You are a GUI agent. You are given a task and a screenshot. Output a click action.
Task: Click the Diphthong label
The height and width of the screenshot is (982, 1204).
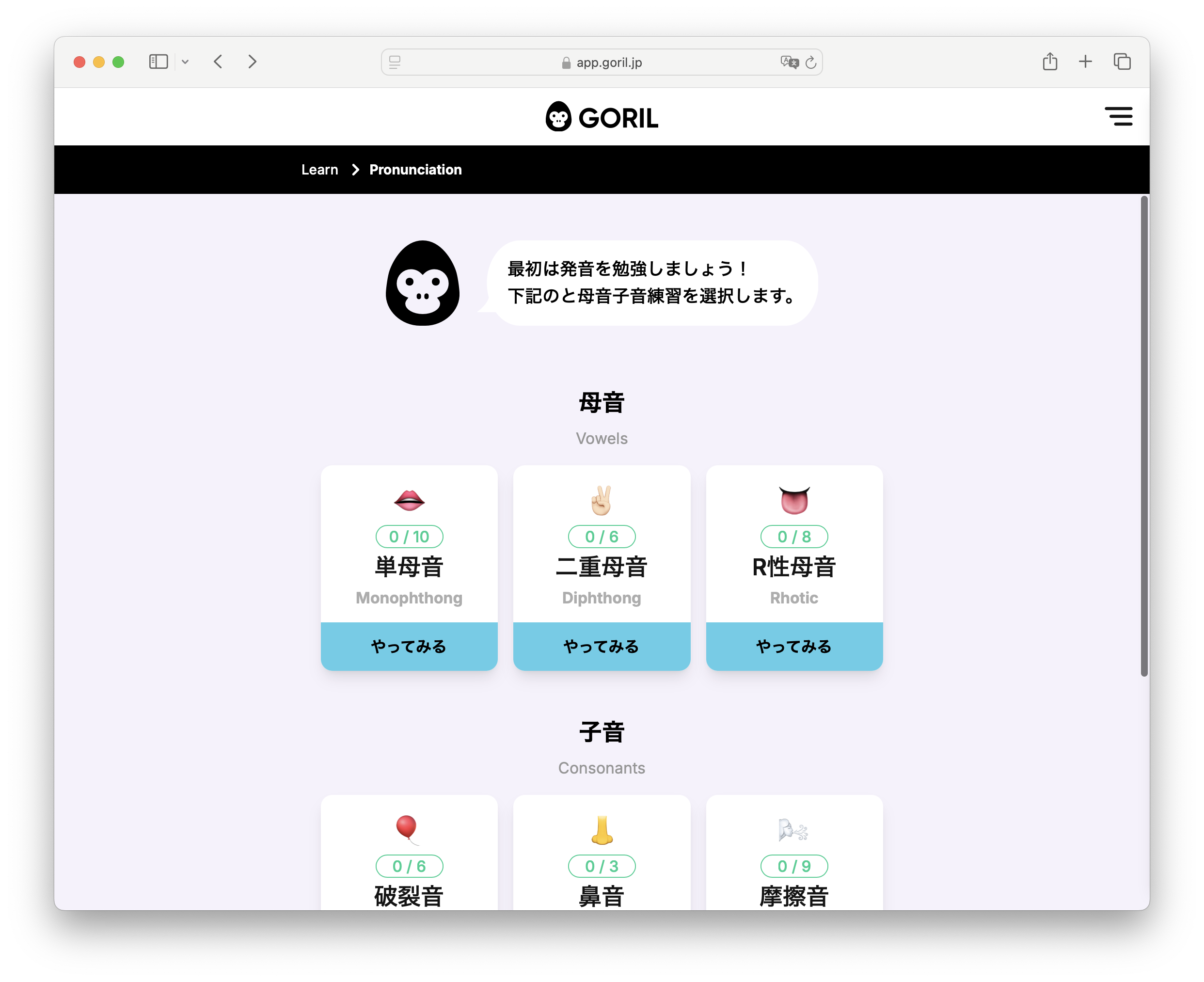tap(602, 598)
